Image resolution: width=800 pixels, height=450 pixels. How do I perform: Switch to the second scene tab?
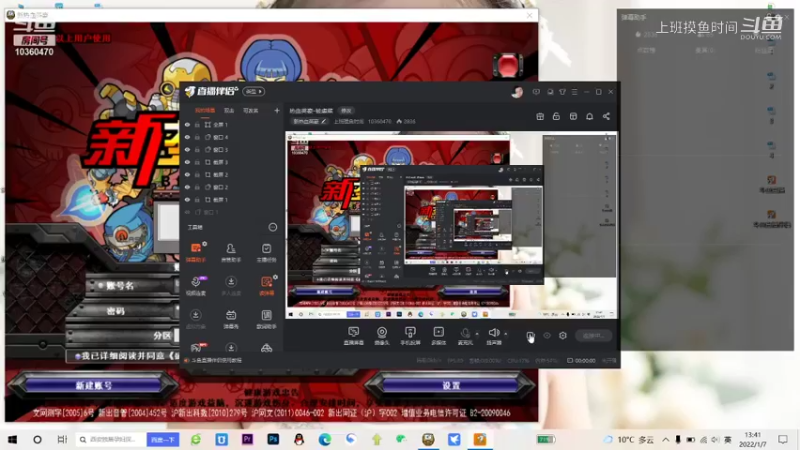pyautogui.click(x=229, y=111)
